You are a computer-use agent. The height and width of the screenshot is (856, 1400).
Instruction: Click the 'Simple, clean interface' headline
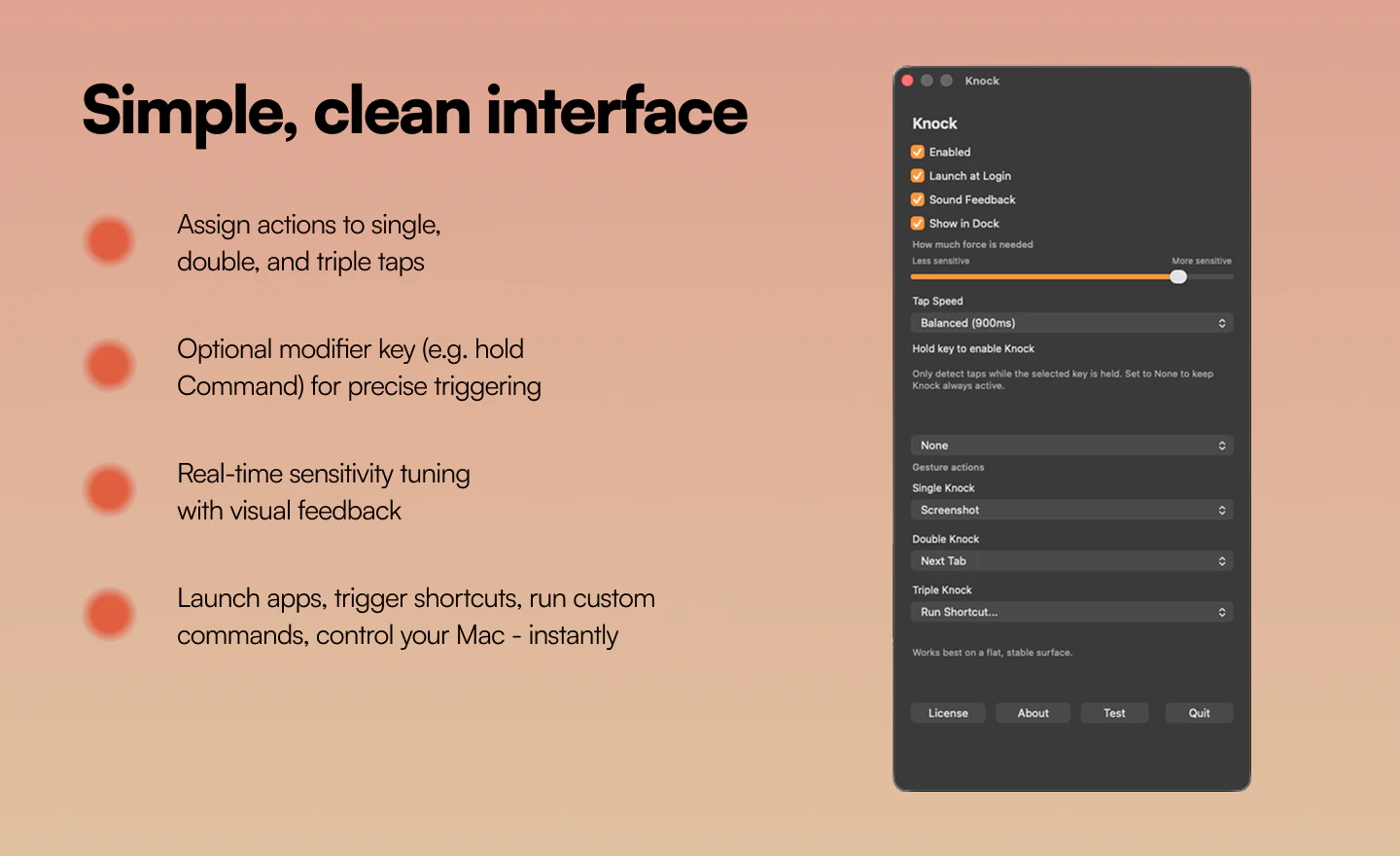(415, 111)
